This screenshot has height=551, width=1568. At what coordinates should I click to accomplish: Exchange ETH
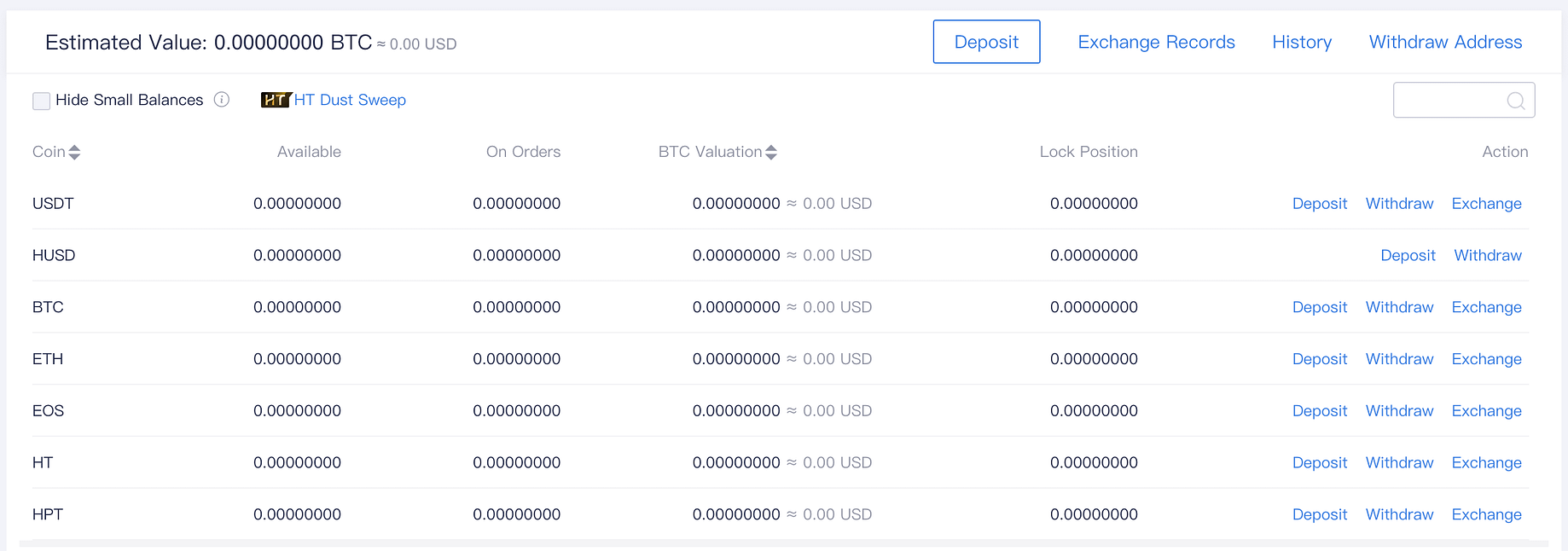click(1486, 359)
